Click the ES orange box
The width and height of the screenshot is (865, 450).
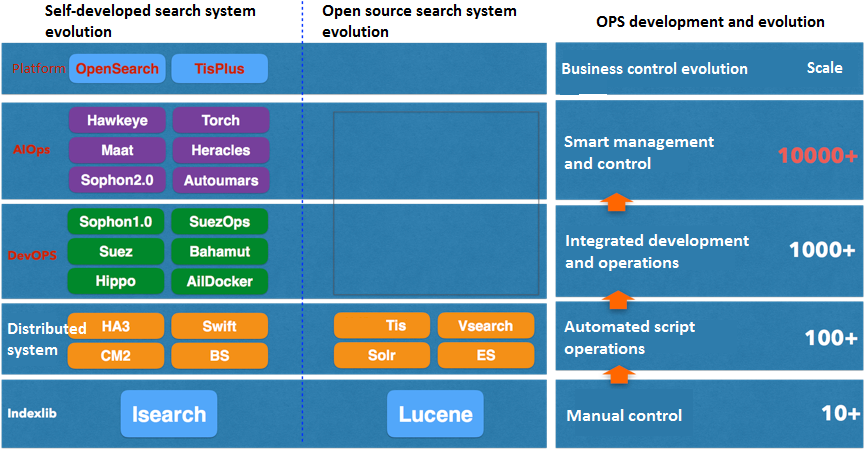click(x=486, y=355)
